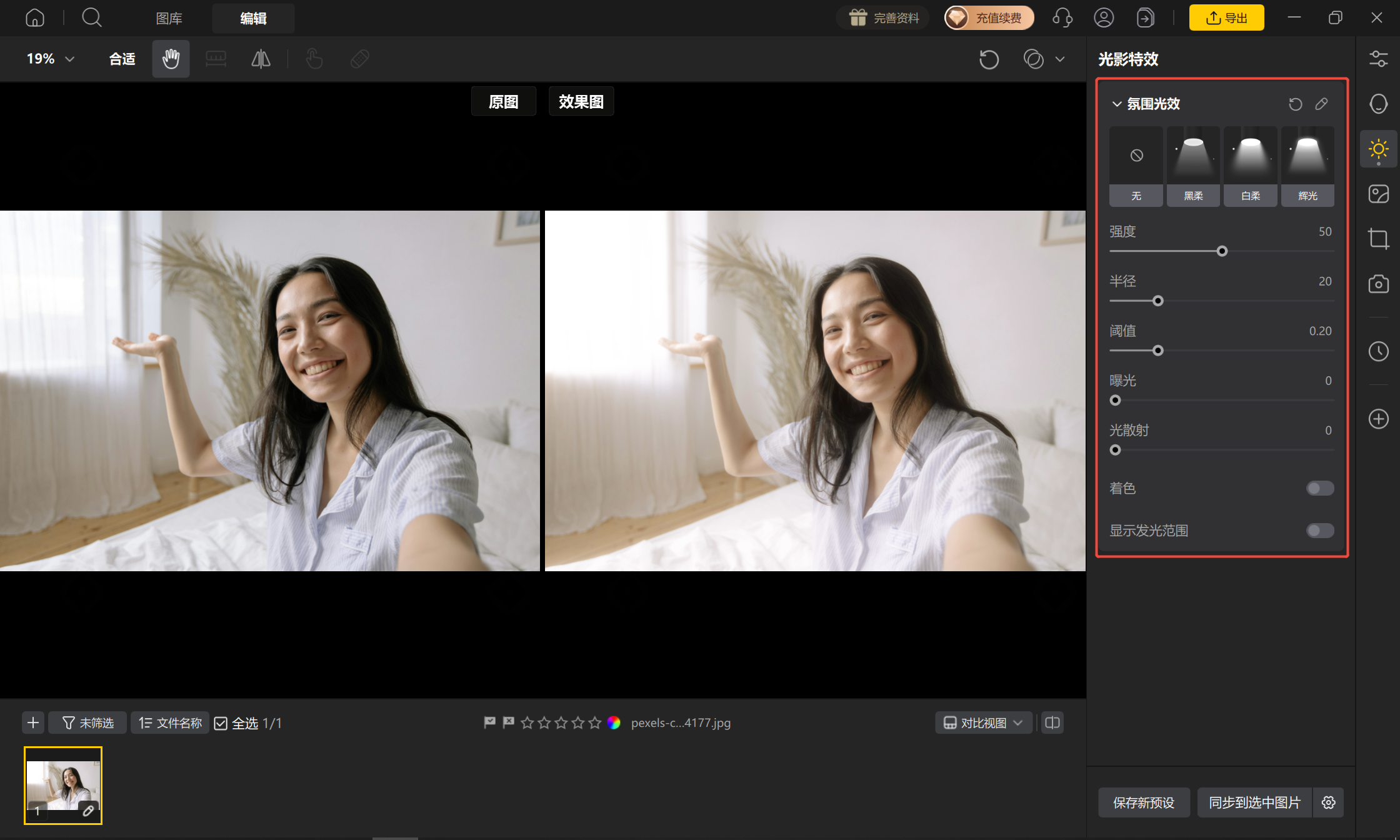Set rating to third star
The height and width of the screenshot is (840, 1400).
click(561, 722)
